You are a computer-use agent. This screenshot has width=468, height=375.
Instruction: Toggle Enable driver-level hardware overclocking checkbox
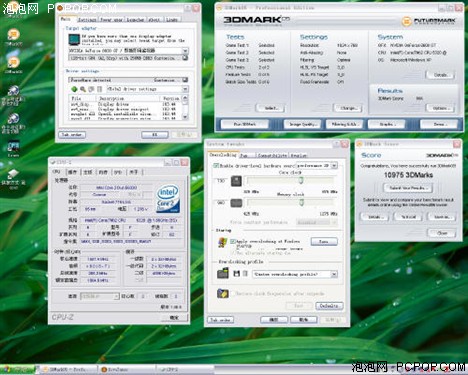click(215, 166)
